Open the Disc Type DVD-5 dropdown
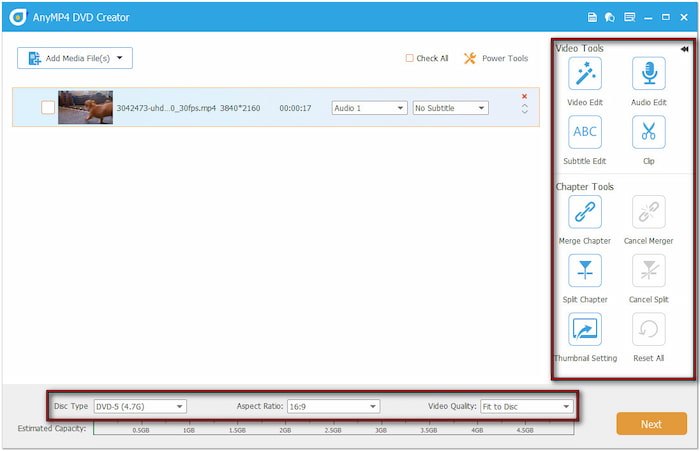The image size is (700, 451). [x=140, y=407]
